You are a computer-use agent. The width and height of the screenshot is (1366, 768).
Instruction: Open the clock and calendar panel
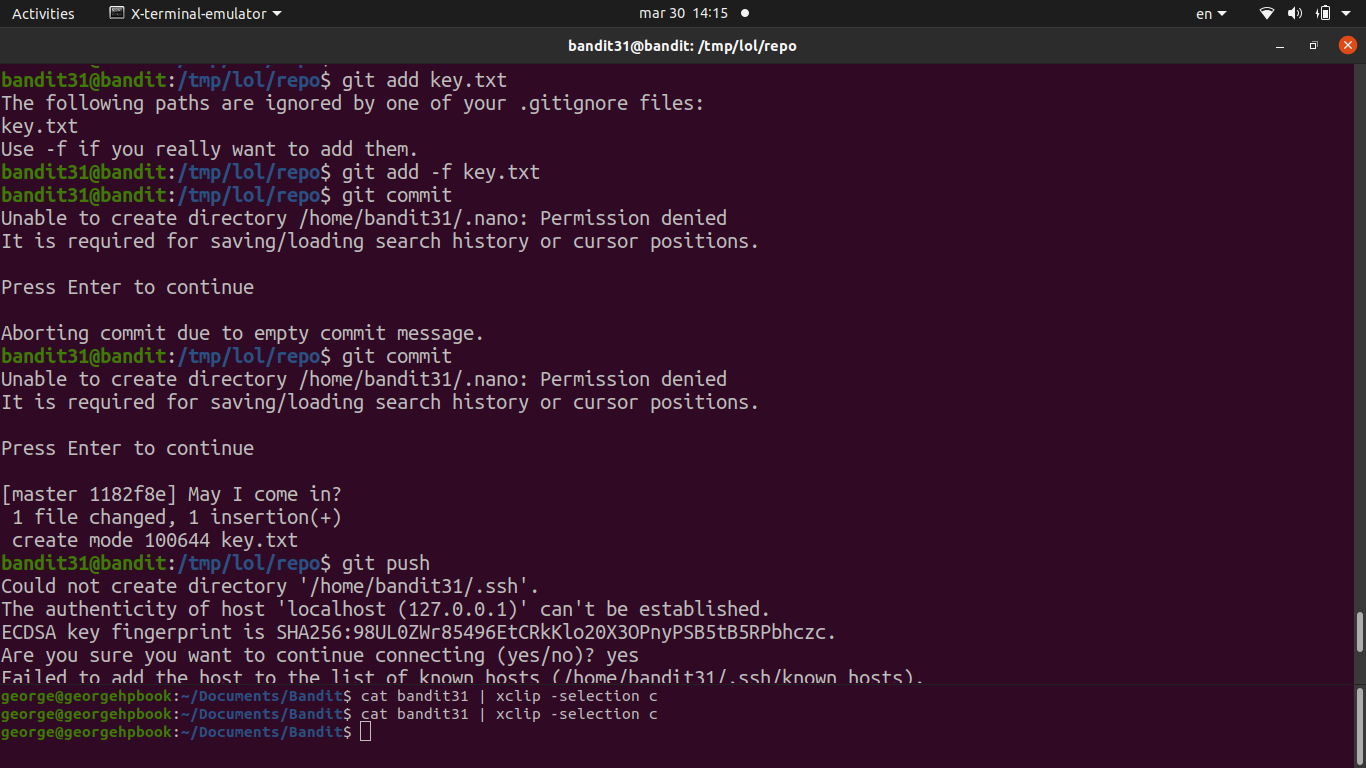[x=683, y=14]
